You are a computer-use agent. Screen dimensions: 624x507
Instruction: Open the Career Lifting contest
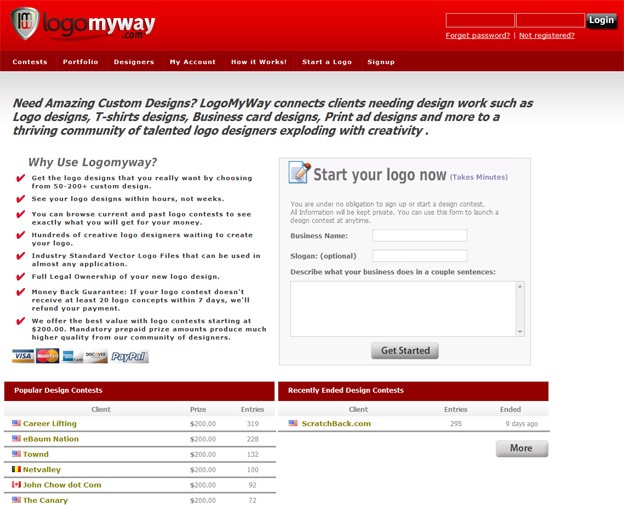(50, 423)
